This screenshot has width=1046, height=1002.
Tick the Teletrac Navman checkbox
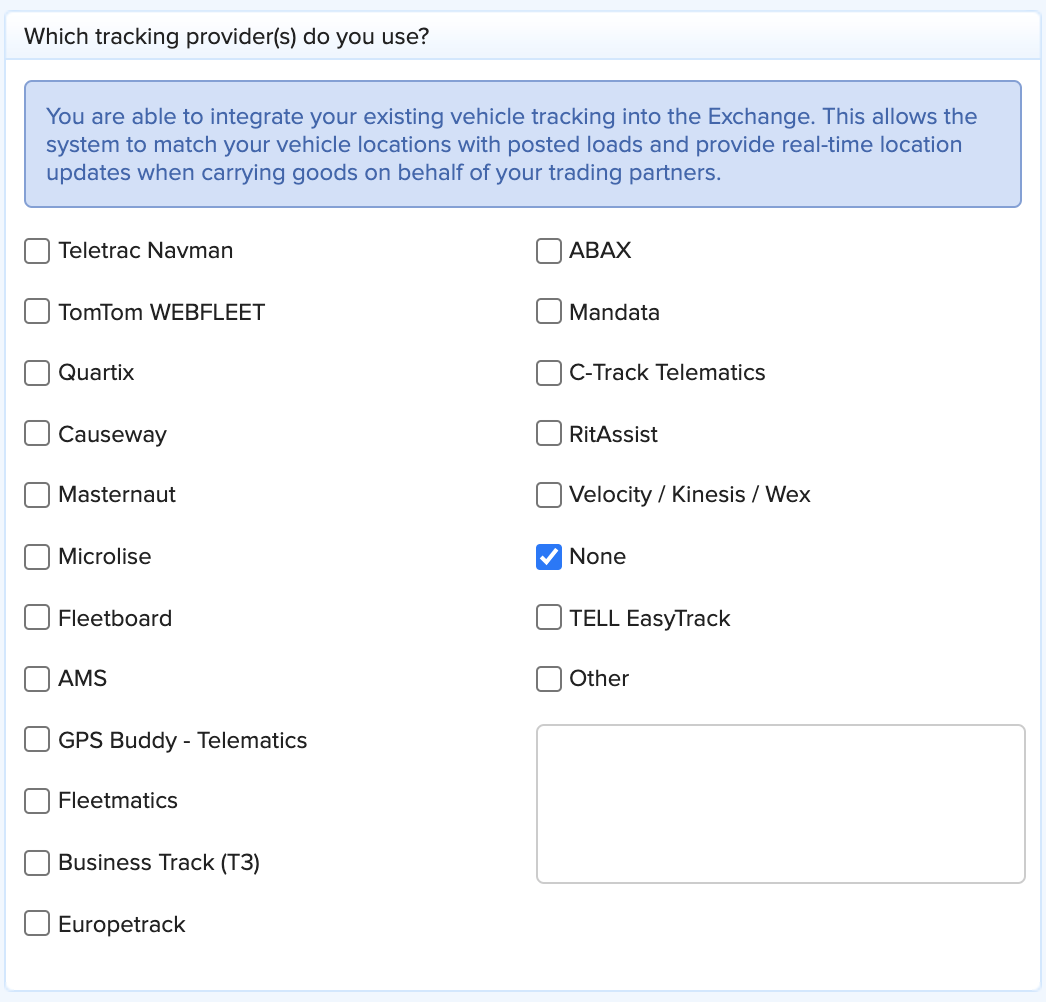point(37,251)
